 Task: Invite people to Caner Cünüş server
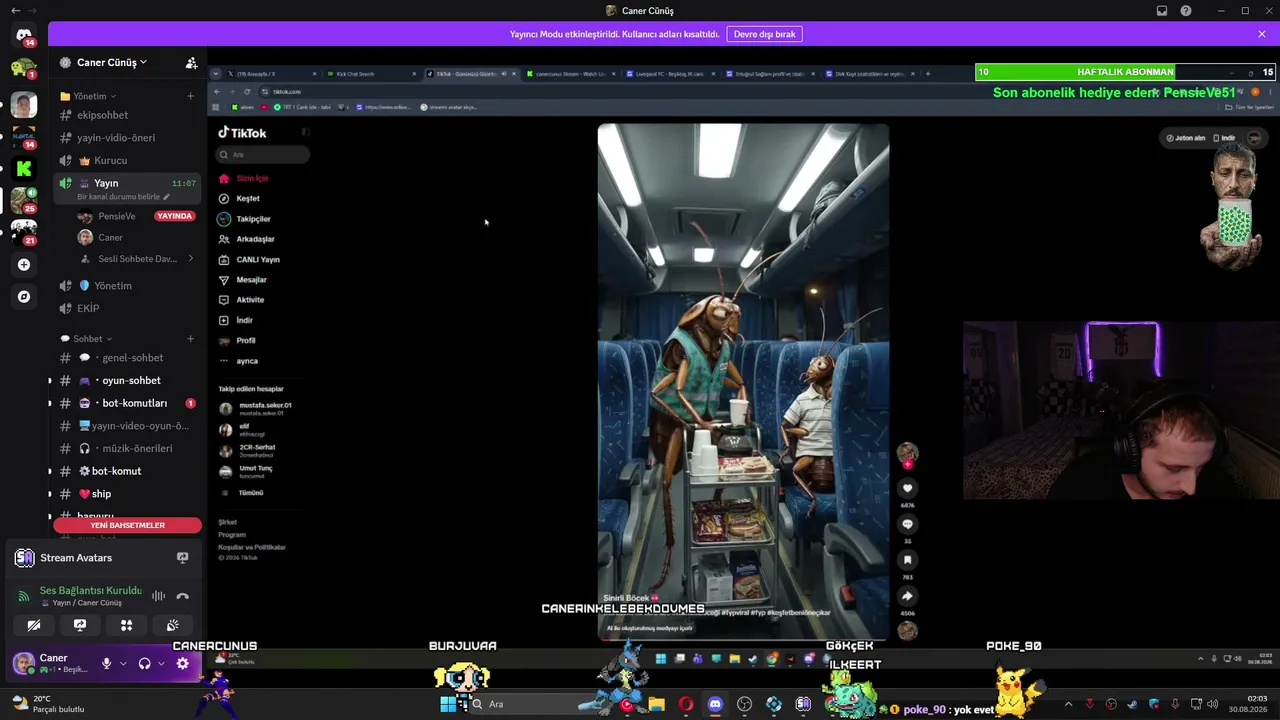coord(191,62)
